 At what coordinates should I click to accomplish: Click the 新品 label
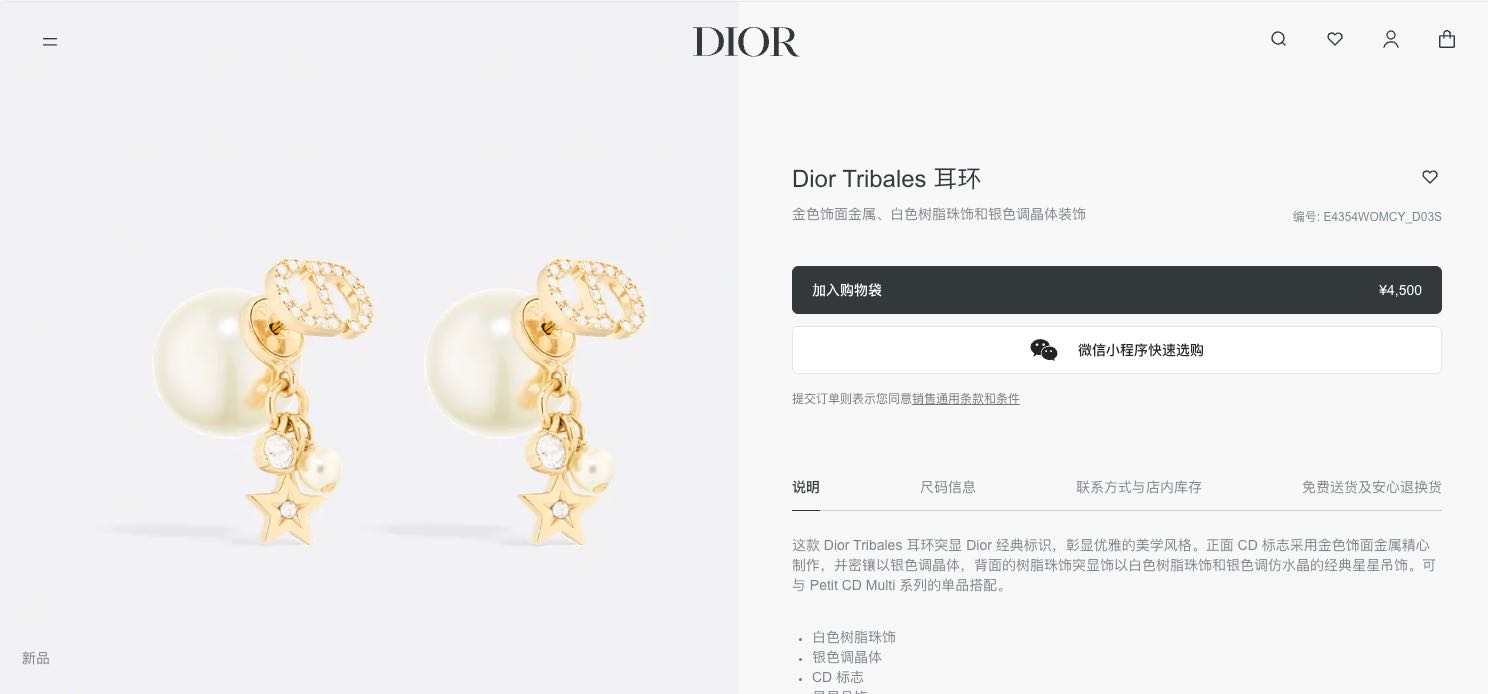point(36,658)
